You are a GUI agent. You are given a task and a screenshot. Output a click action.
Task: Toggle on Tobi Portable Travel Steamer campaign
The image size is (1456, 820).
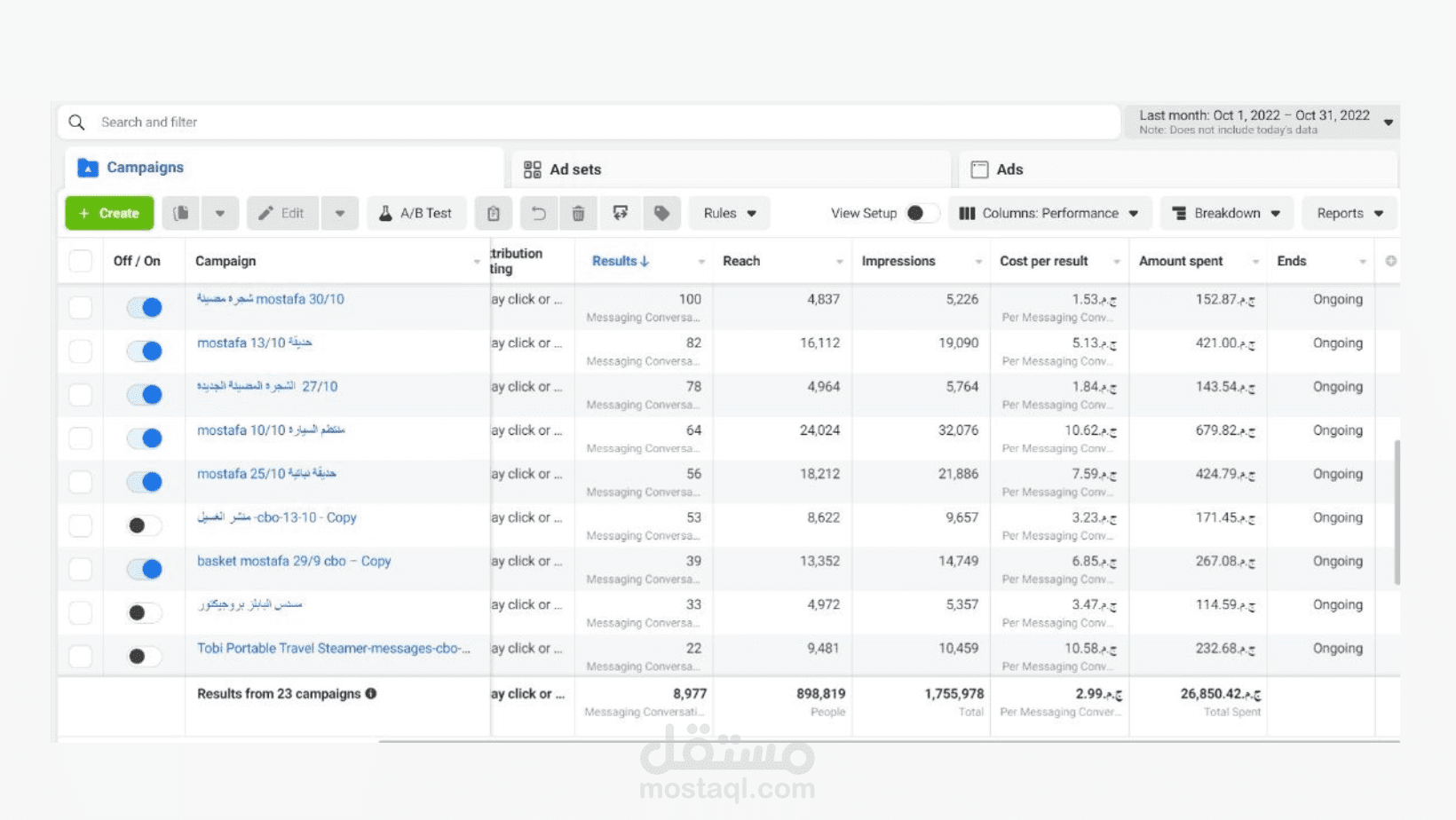144,656
